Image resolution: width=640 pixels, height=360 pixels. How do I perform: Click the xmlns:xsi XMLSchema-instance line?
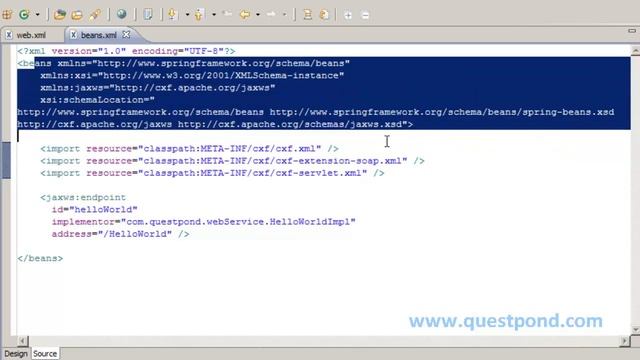(x=192, y=76)
